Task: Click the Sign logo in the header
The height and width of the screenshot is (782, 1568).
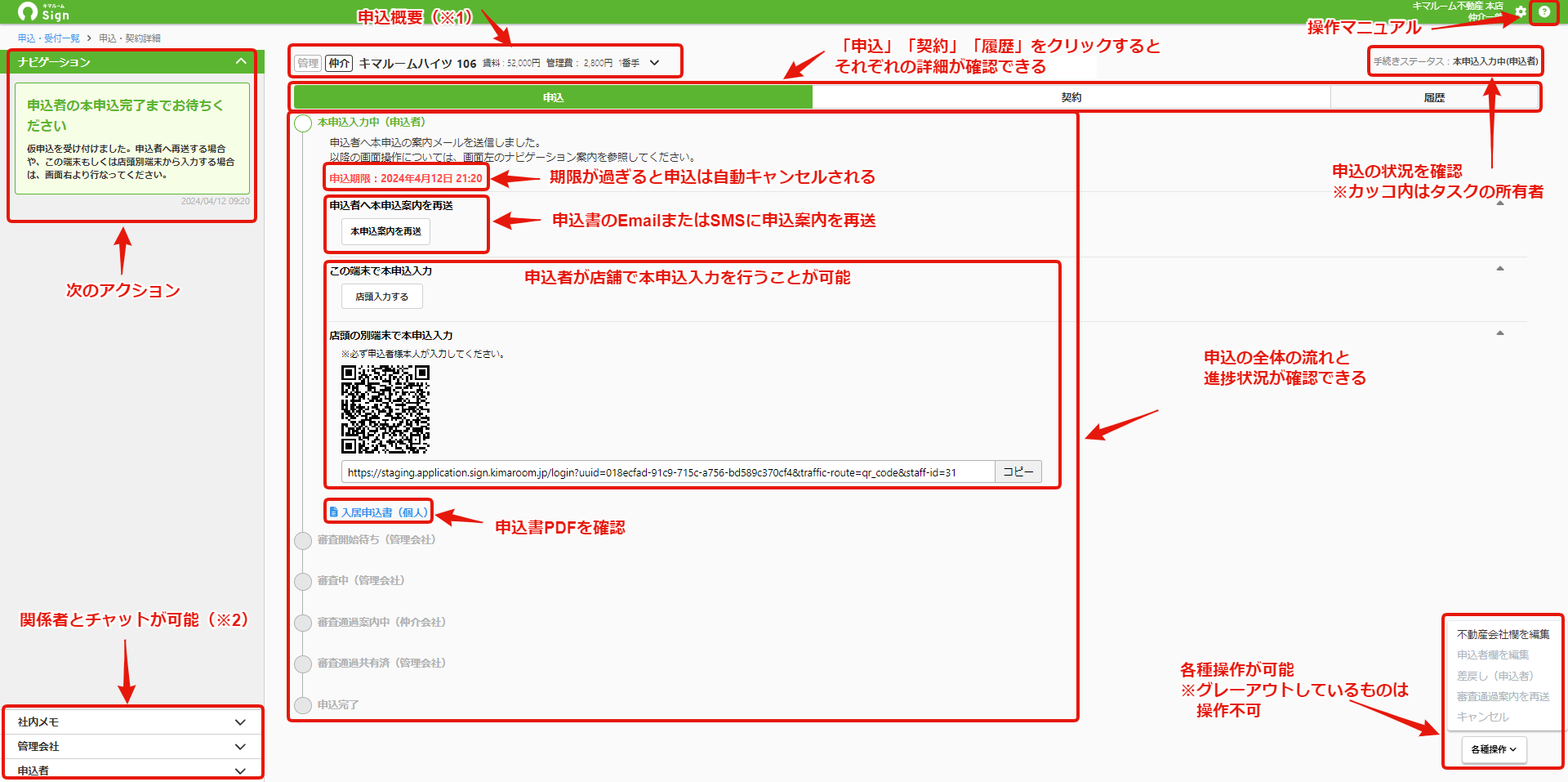Action: point(44,11)
